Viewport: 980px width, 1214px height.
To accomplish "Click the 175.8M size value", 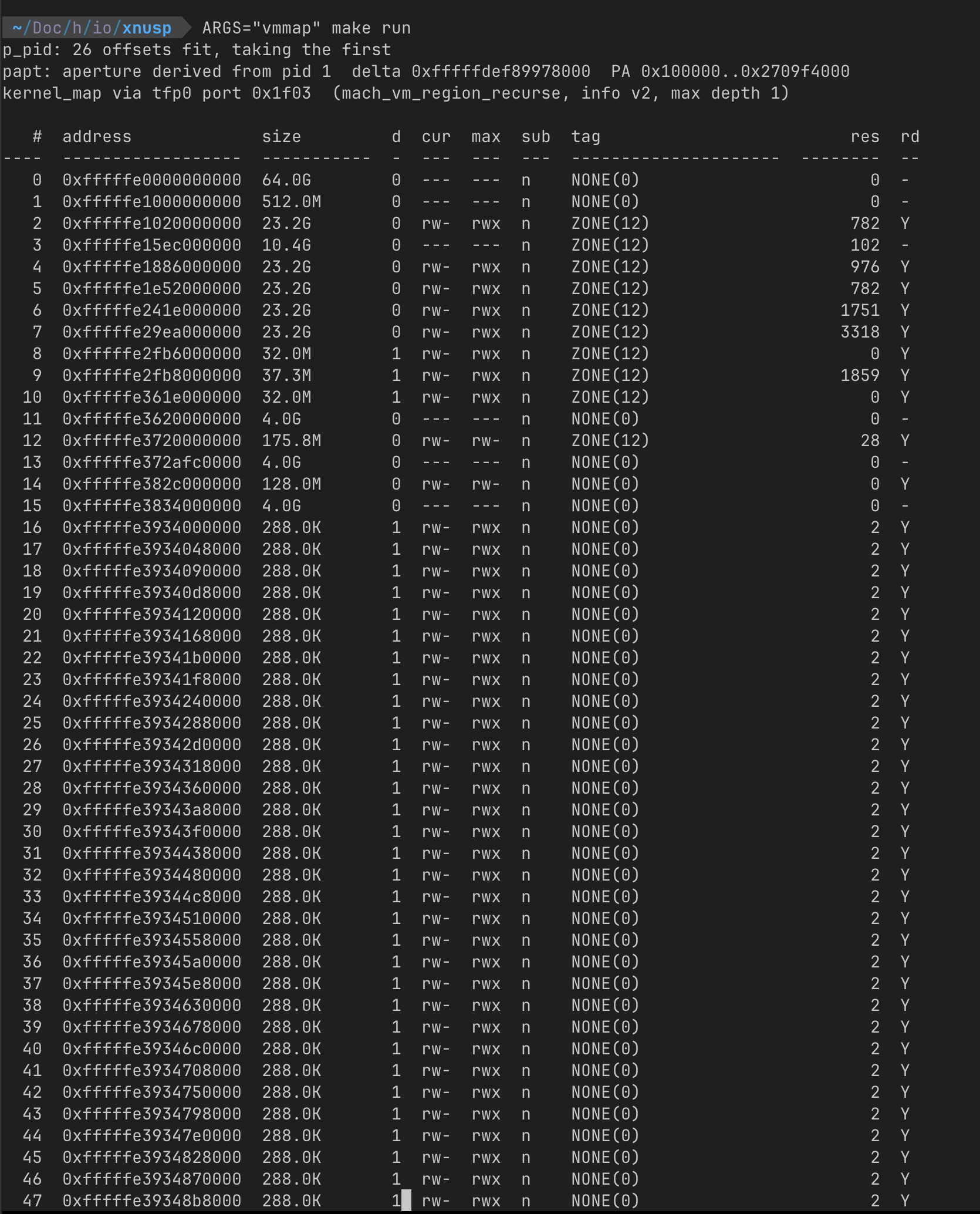I will click(x=292, y=440).
